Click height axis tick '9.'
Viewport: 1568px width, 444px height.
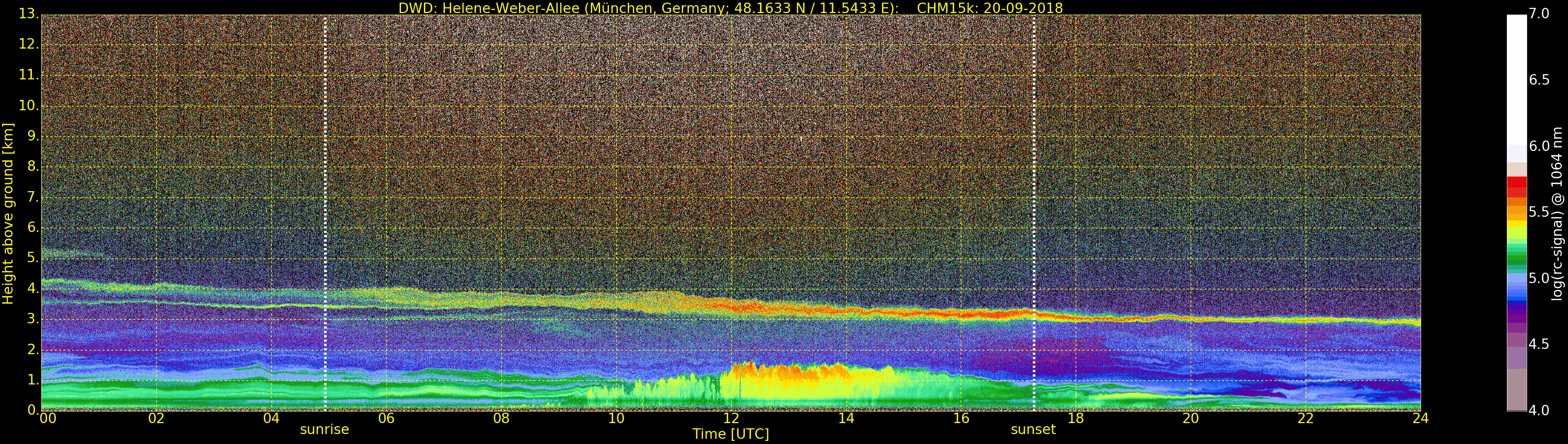click(x=32, y=136)
